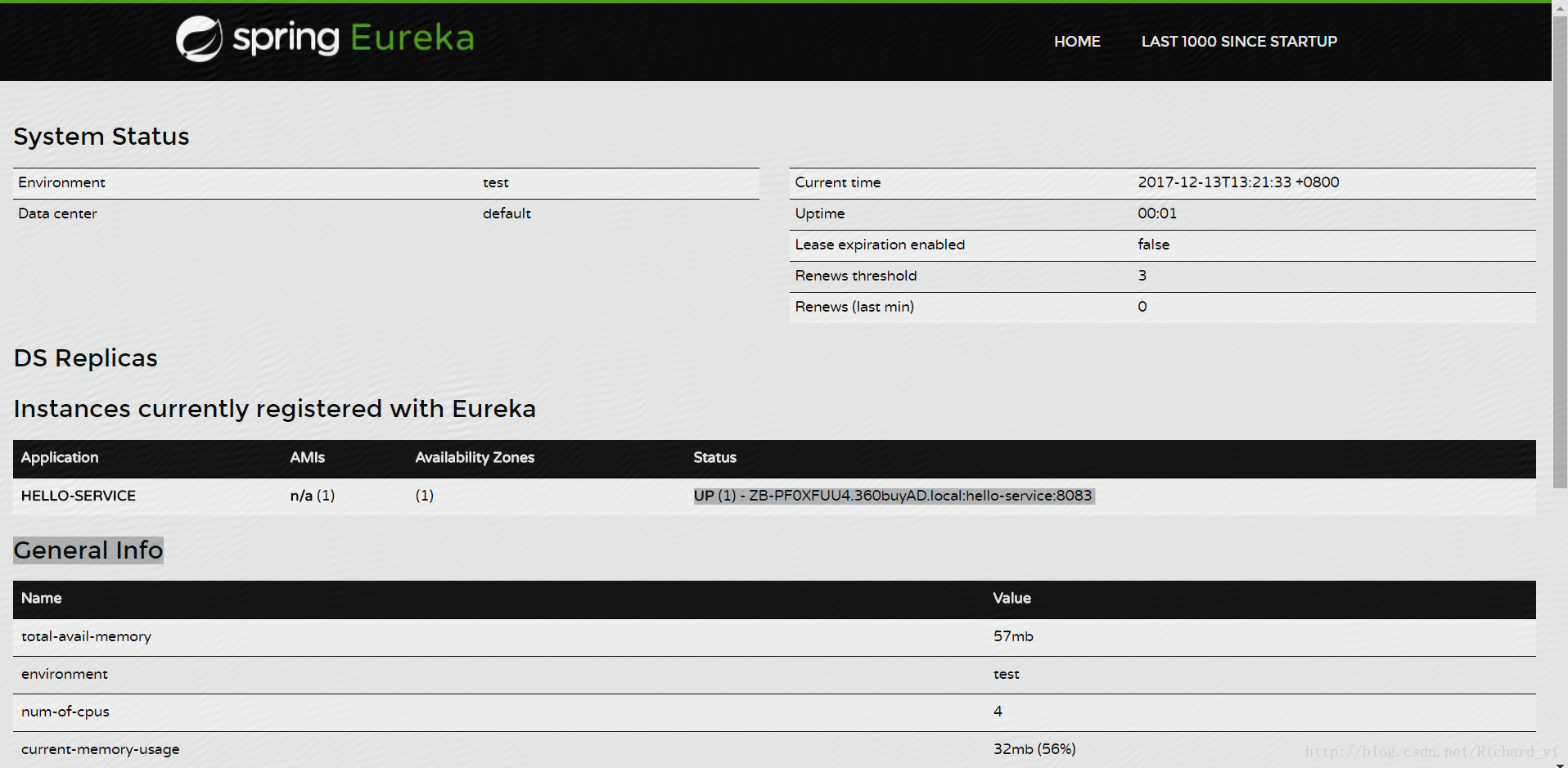Select the environment row name in General Info
This screenshot has height=768, width=1568.
(x=65, y=674)
